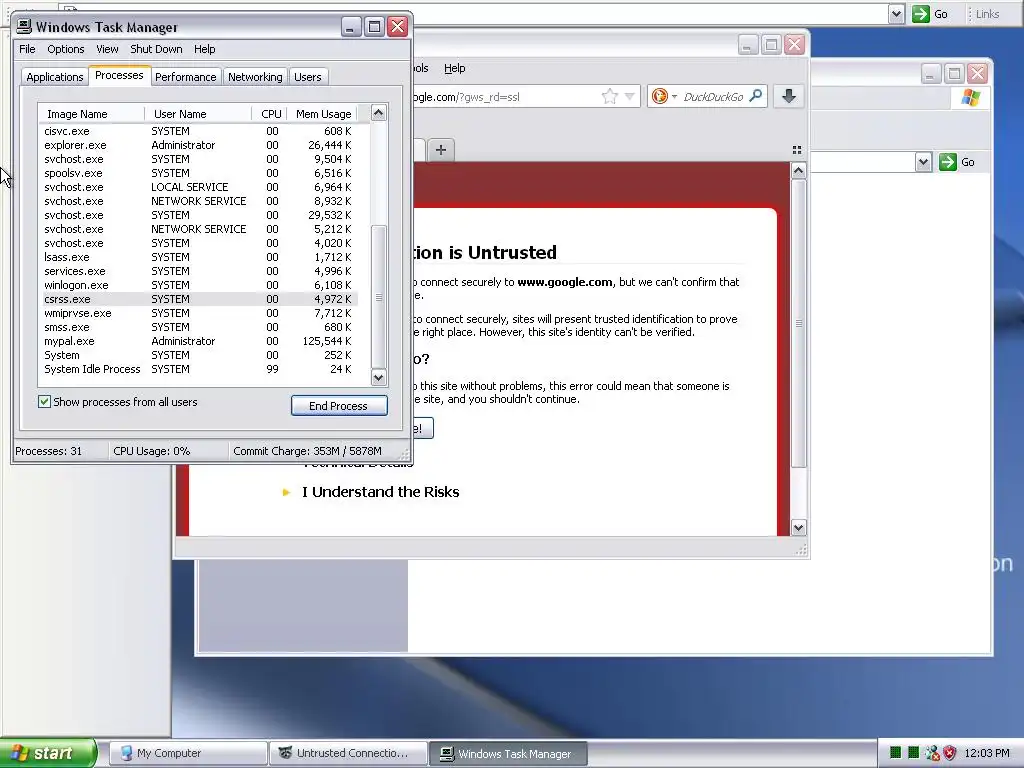Viewport: 1024px width, 768px height.
Task: Click the Get me out button edge
Action: tap(423, 428)
